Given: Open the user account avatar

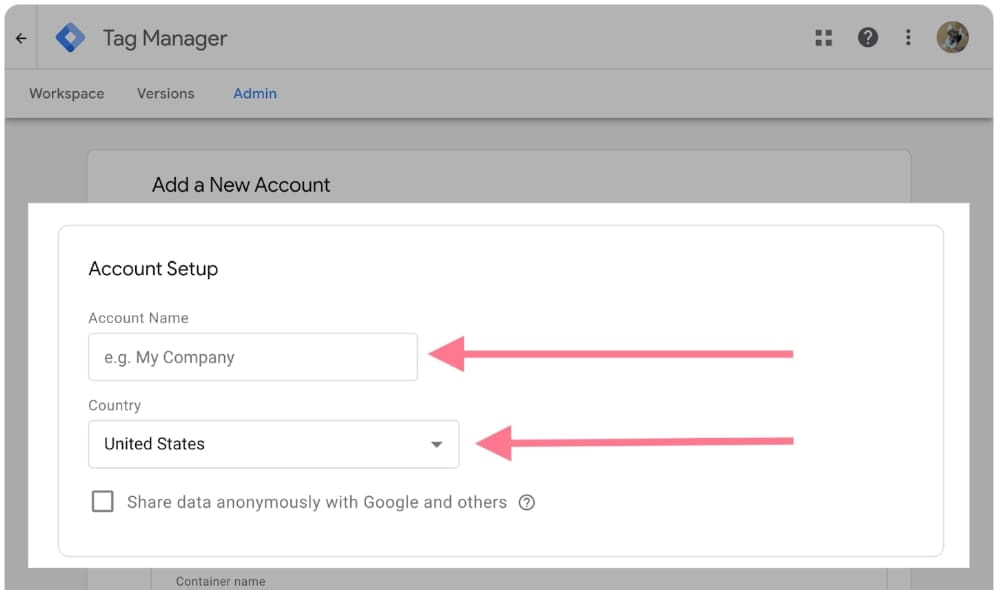Looking at the screenshot, I should [952, 38].
